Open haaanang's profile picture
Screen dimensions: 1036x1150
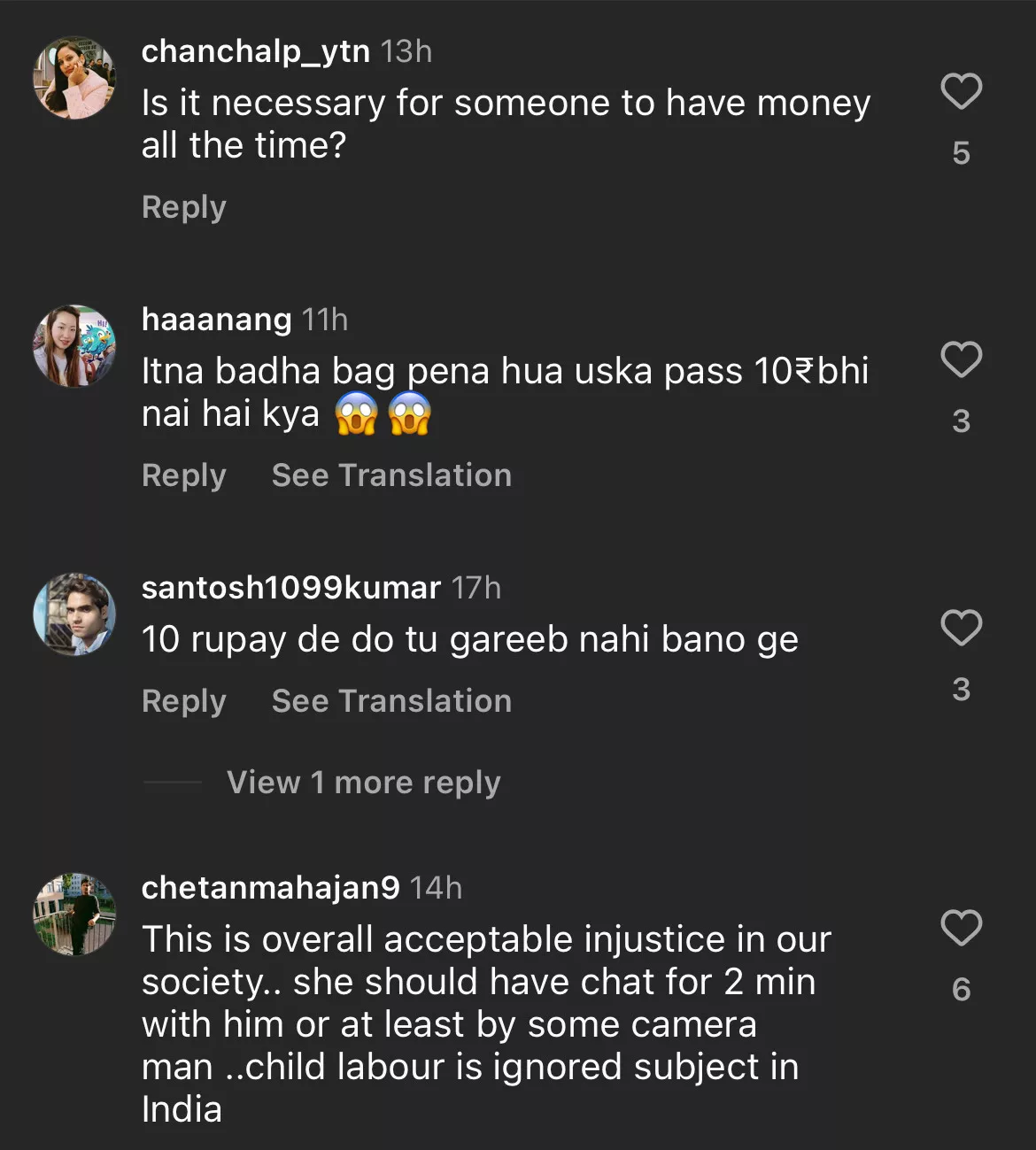pyautogui.click(x=74, y=346)
